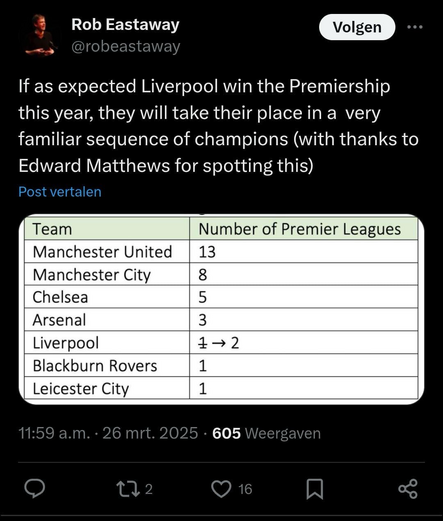Viewport: 443px width, 521px height.
Task: Bookmark this post
Action: point(315,489)
